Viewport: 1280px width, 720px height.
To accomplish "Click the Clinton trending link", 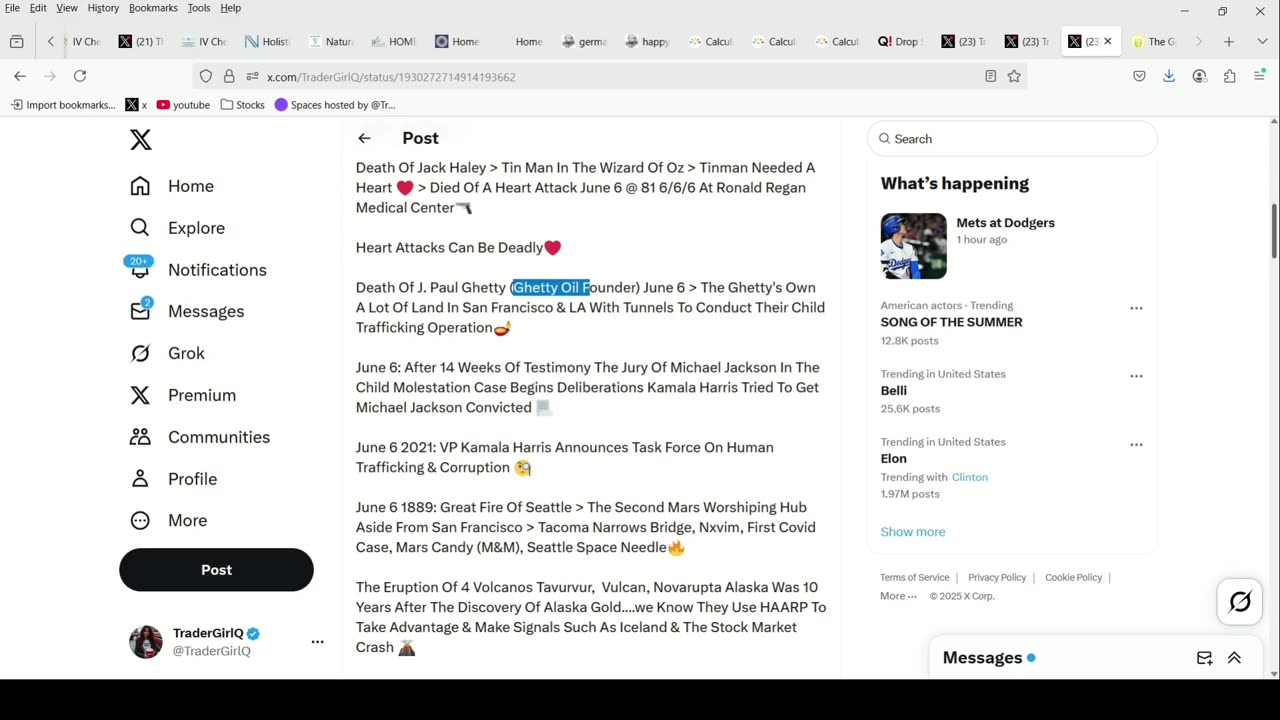I will pyautogui.click(x=969, y=477).
